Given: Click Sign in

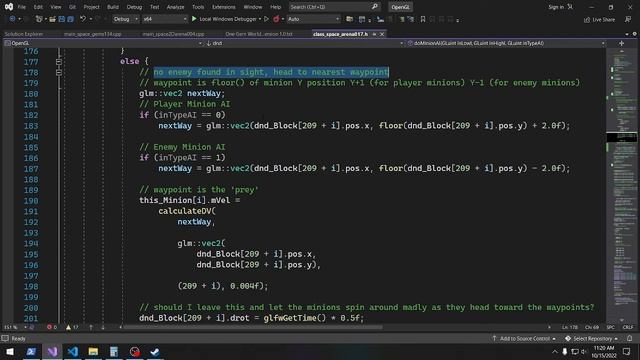Looking at the screenshot, I should tap(556, 7).
